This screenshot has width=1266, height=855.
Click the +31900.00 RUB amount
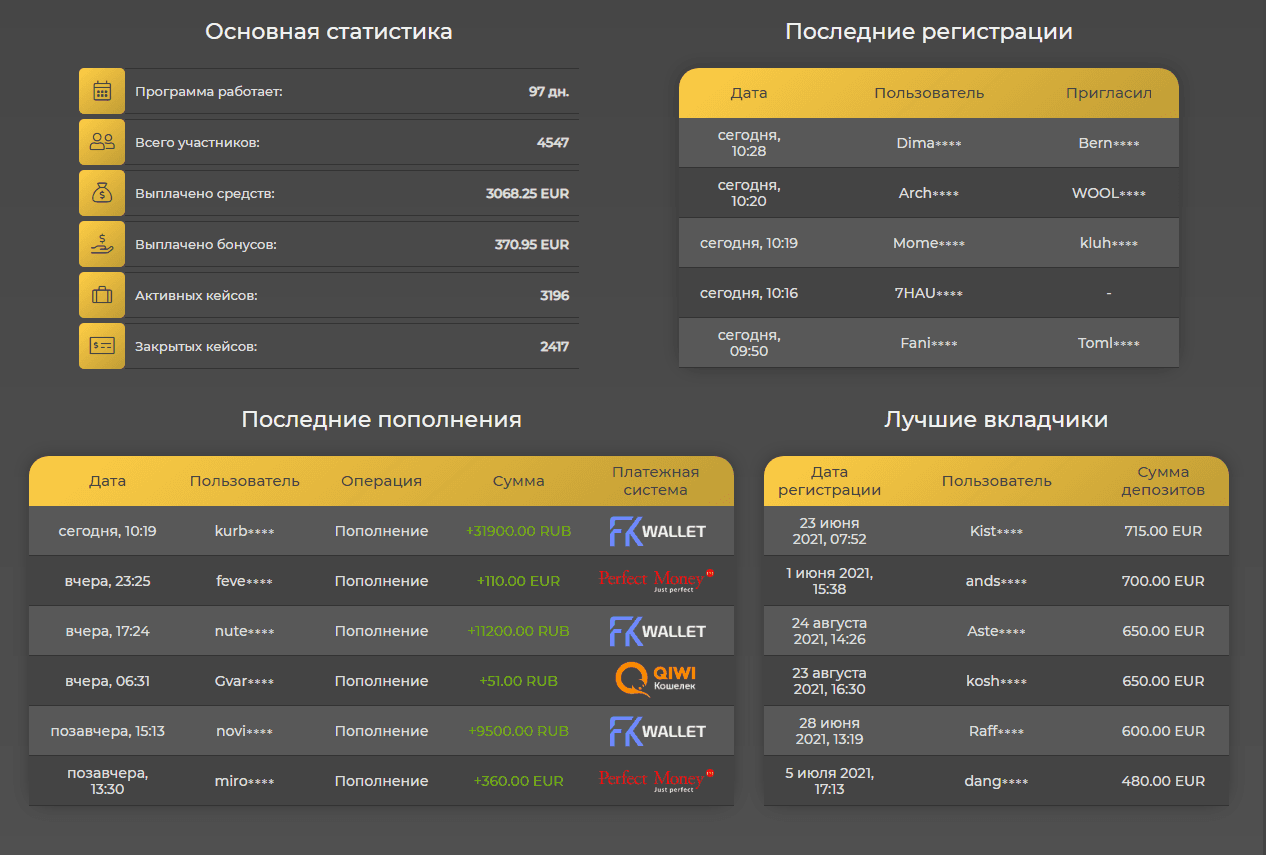(518, 531)
